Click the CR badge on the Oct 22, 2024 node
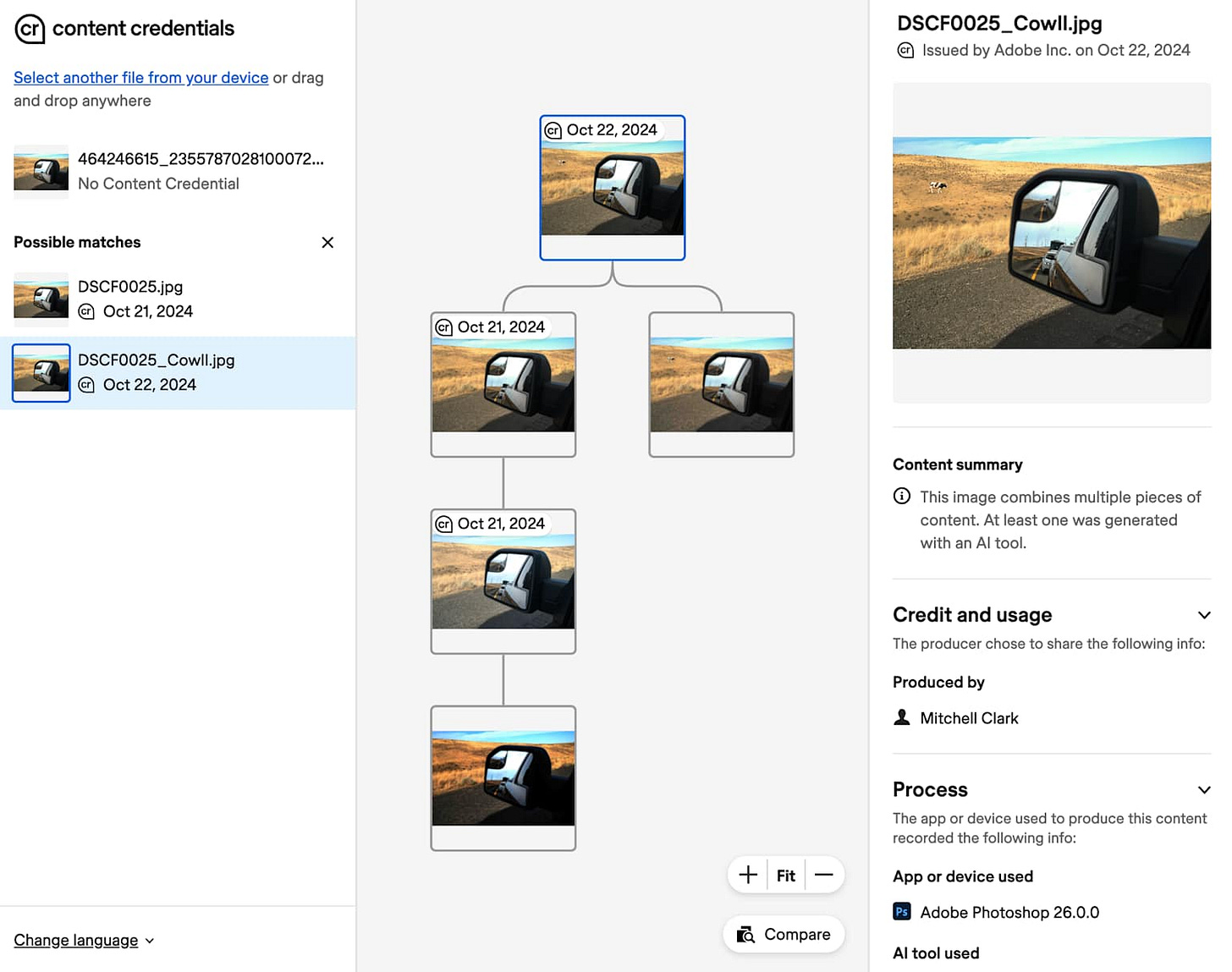This screenshot has width=1232, height=972. click(553, 129)
